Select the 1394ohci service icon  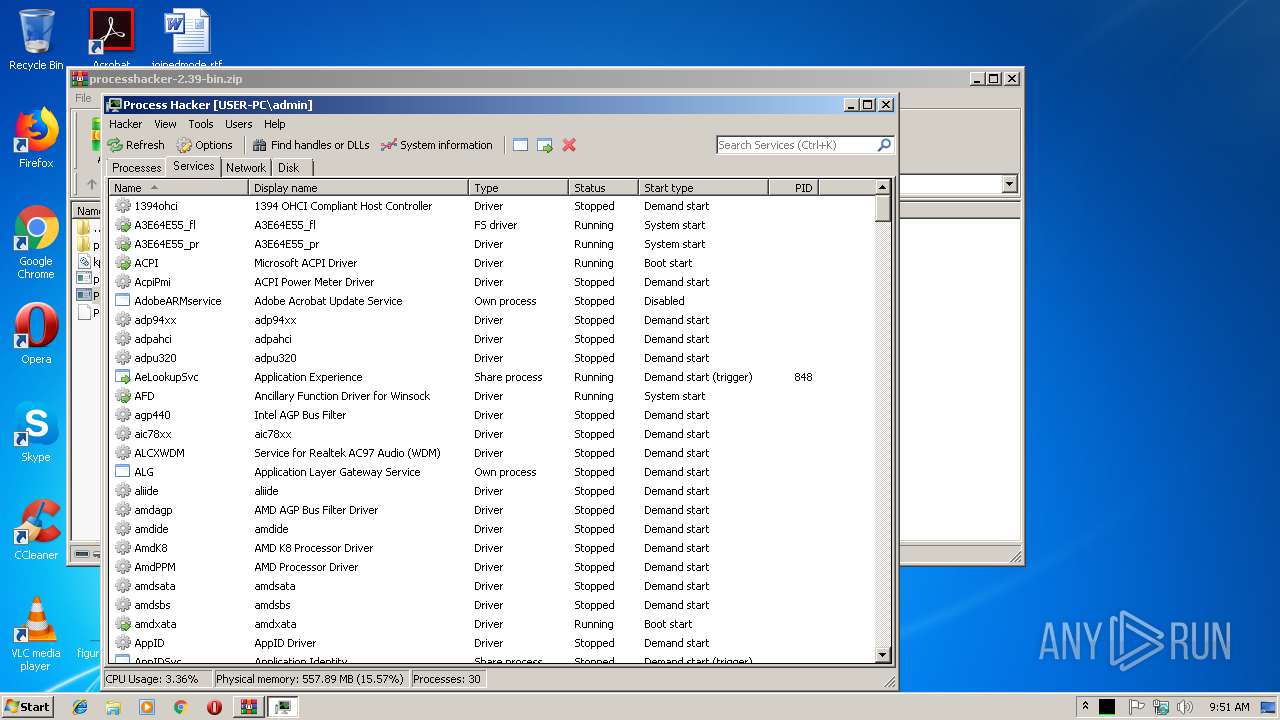(123, 206)
